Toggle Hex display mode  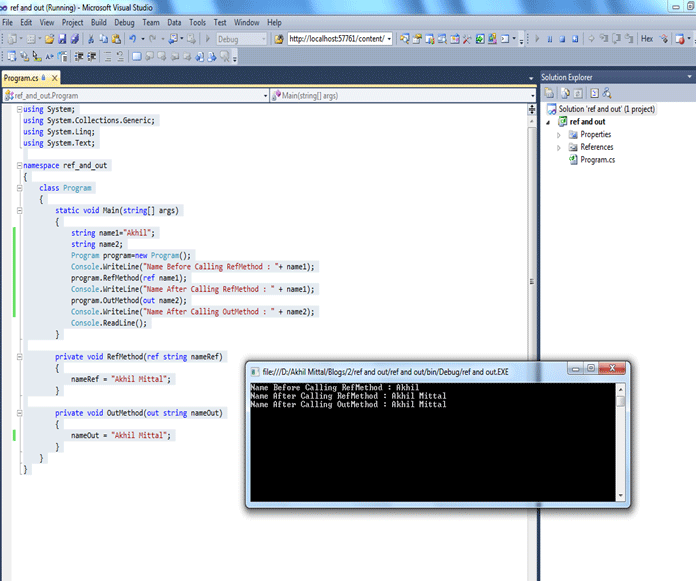point(647,39)
